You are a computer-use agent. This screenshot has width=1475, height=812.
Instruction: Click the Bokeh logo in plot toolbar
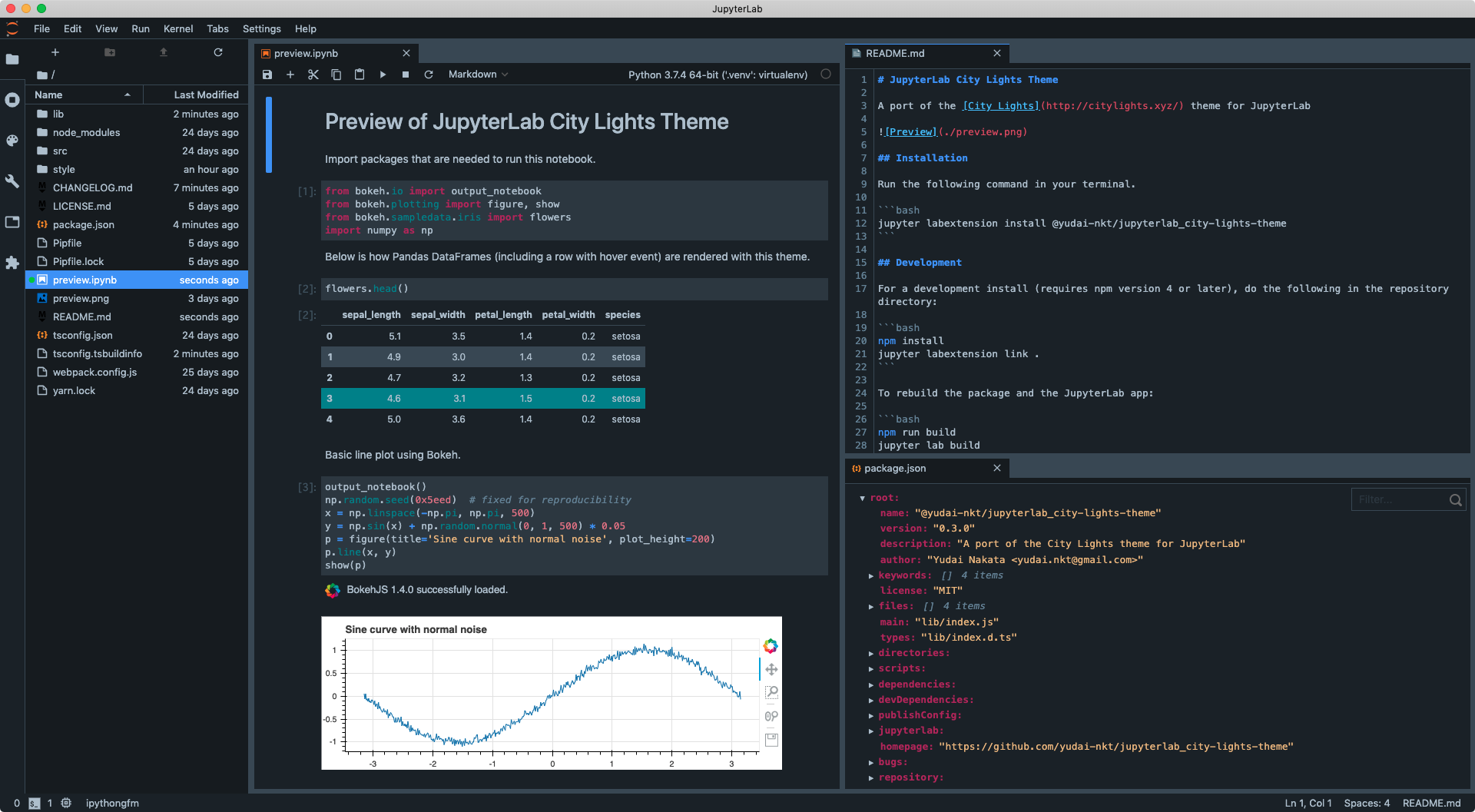point(771,646)
